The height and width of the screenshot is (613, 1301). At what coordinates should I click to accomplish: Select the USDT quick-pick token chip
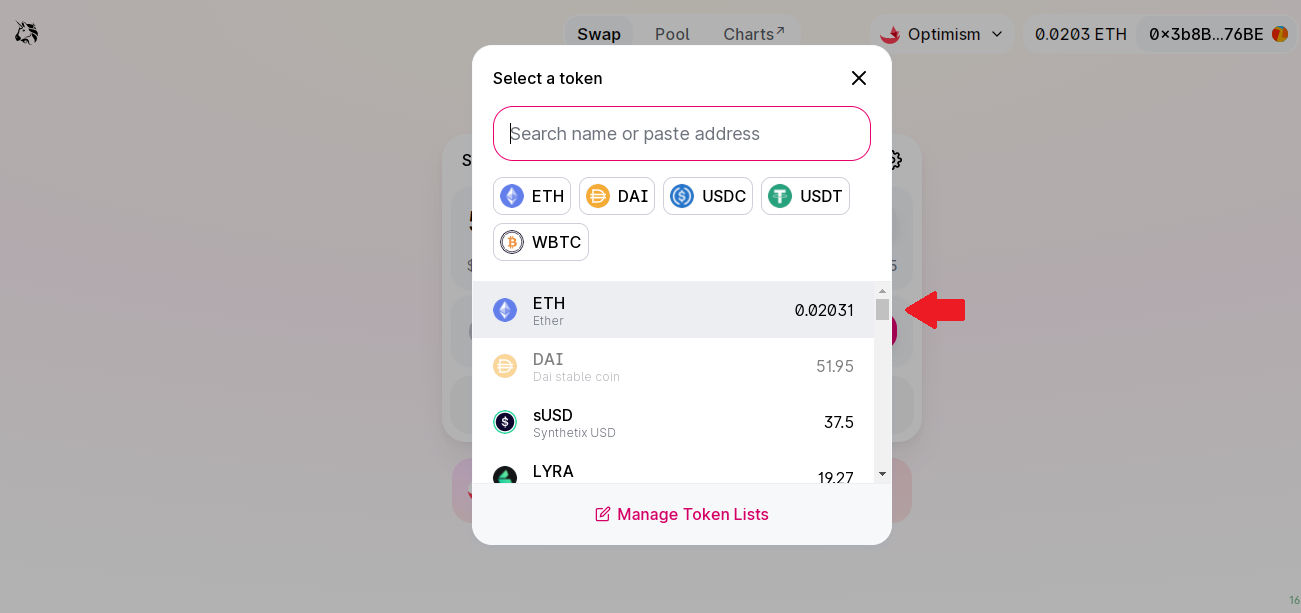pyautogui.click(x=805, y=196)
